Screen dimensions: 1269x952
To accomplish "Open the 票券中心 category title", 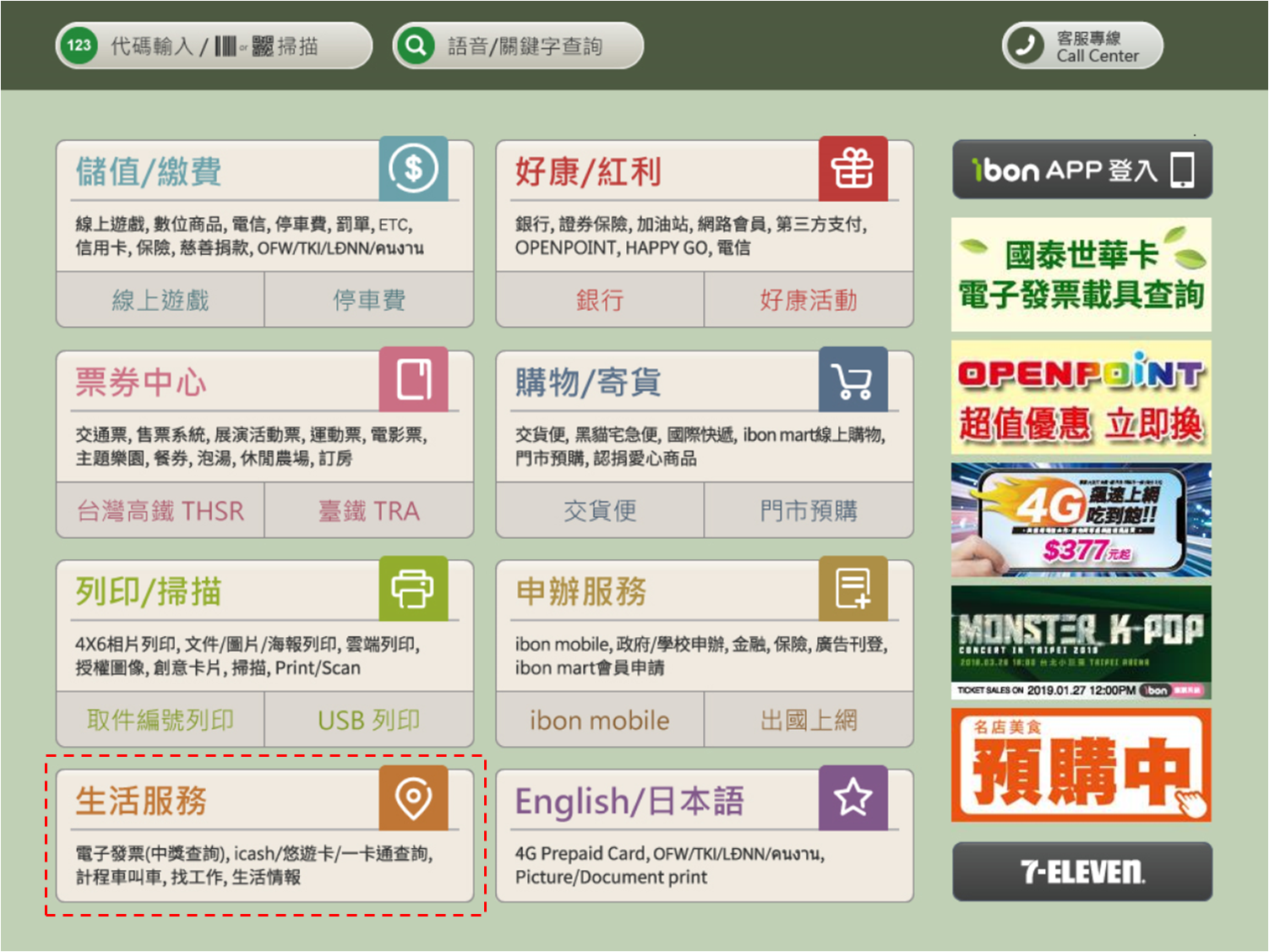I will [140, 382].
